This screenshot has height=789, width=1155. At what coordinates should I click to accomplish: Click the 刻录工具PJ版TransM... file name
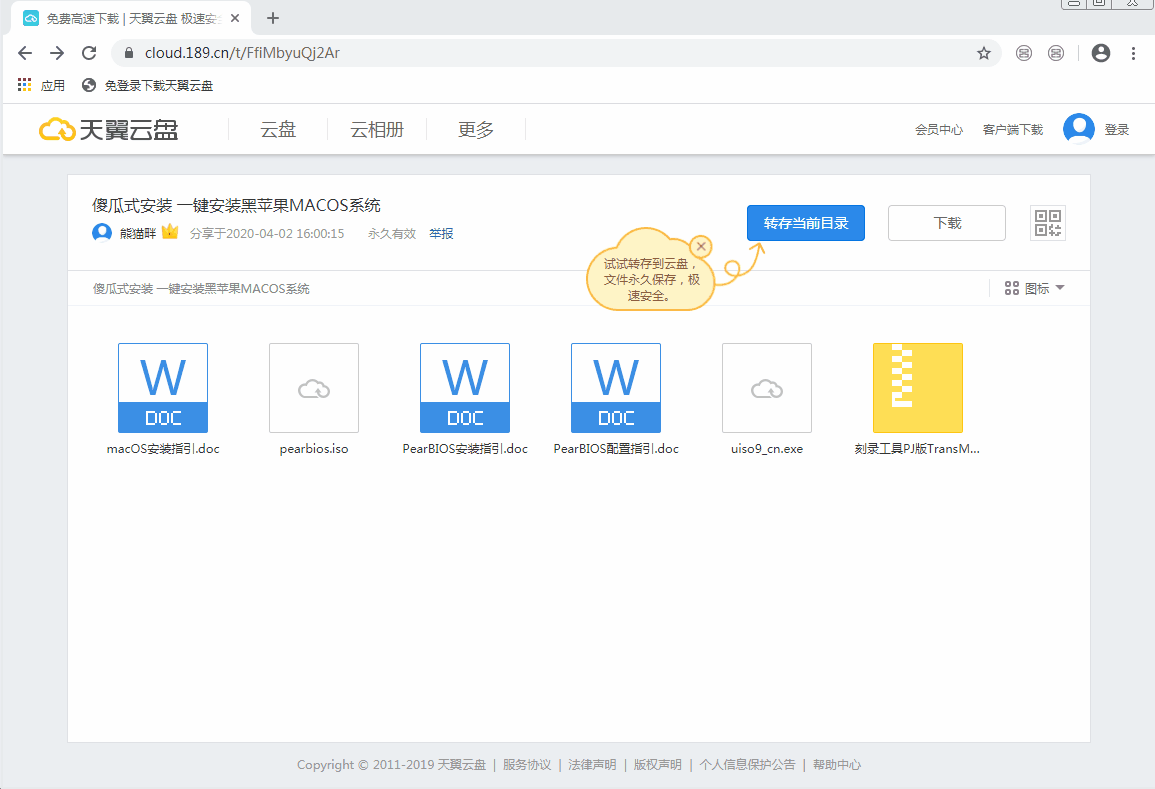coord(917,449)
